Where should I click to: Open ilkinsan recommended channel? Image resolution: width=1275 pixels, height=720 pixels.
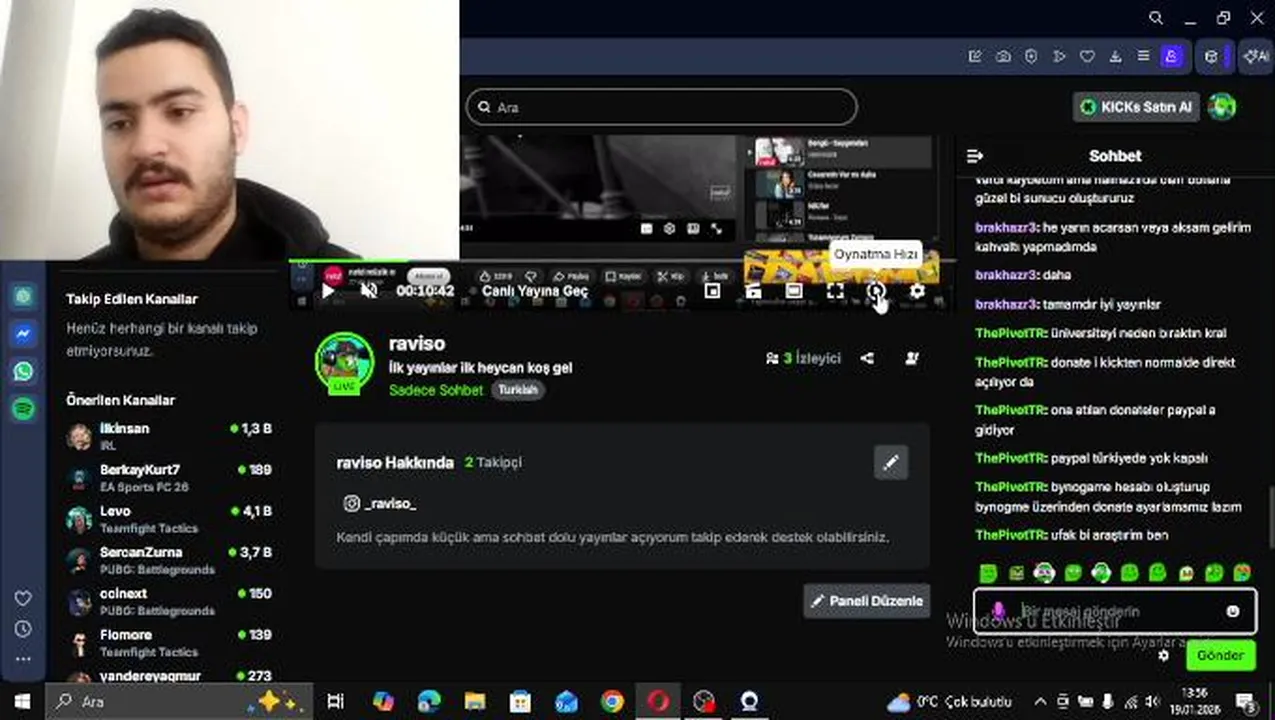[x=170, y=436]
